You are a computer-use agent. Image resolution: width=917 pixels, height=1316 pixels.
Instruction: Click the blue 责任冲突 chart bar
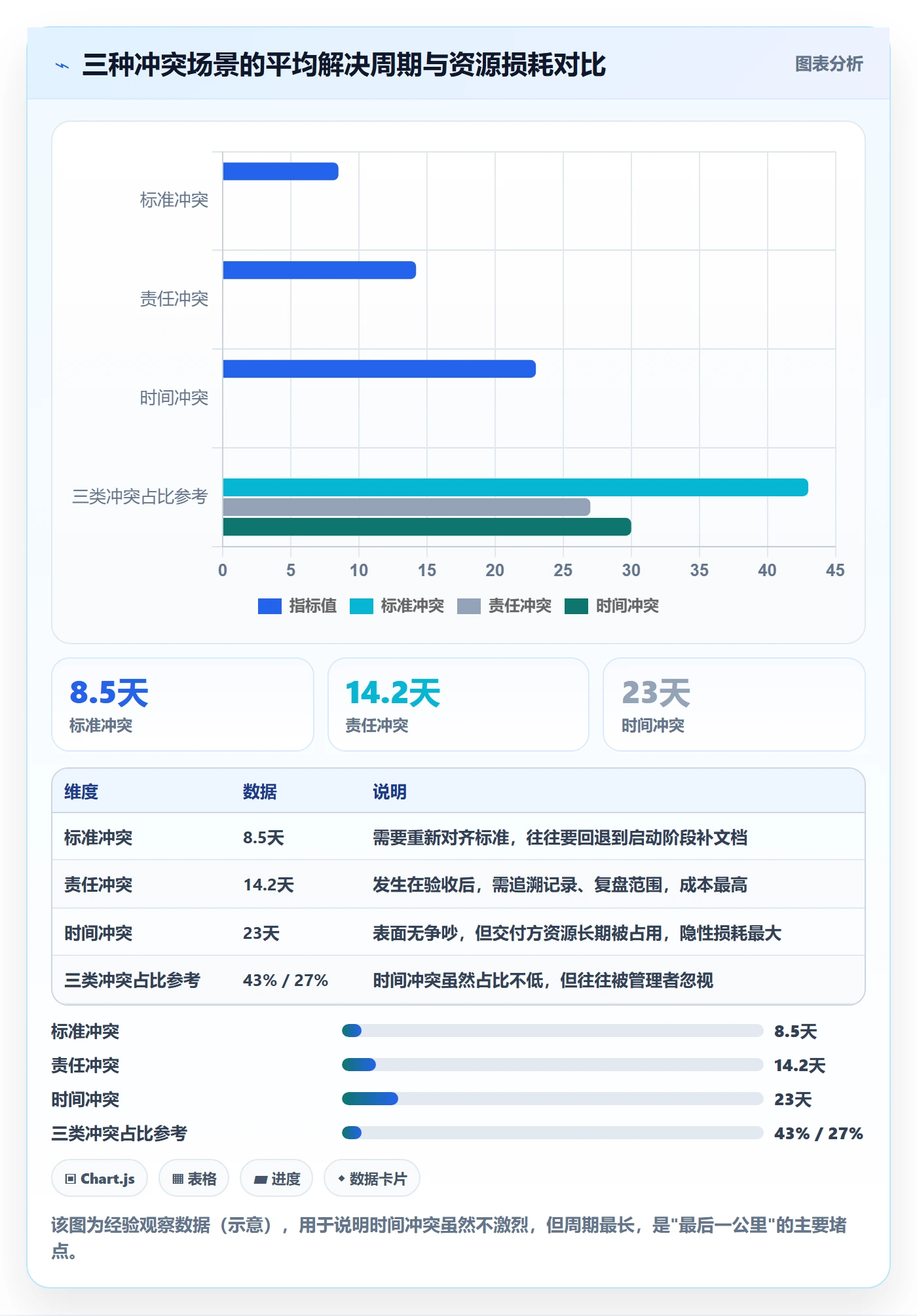pos(320,270)
